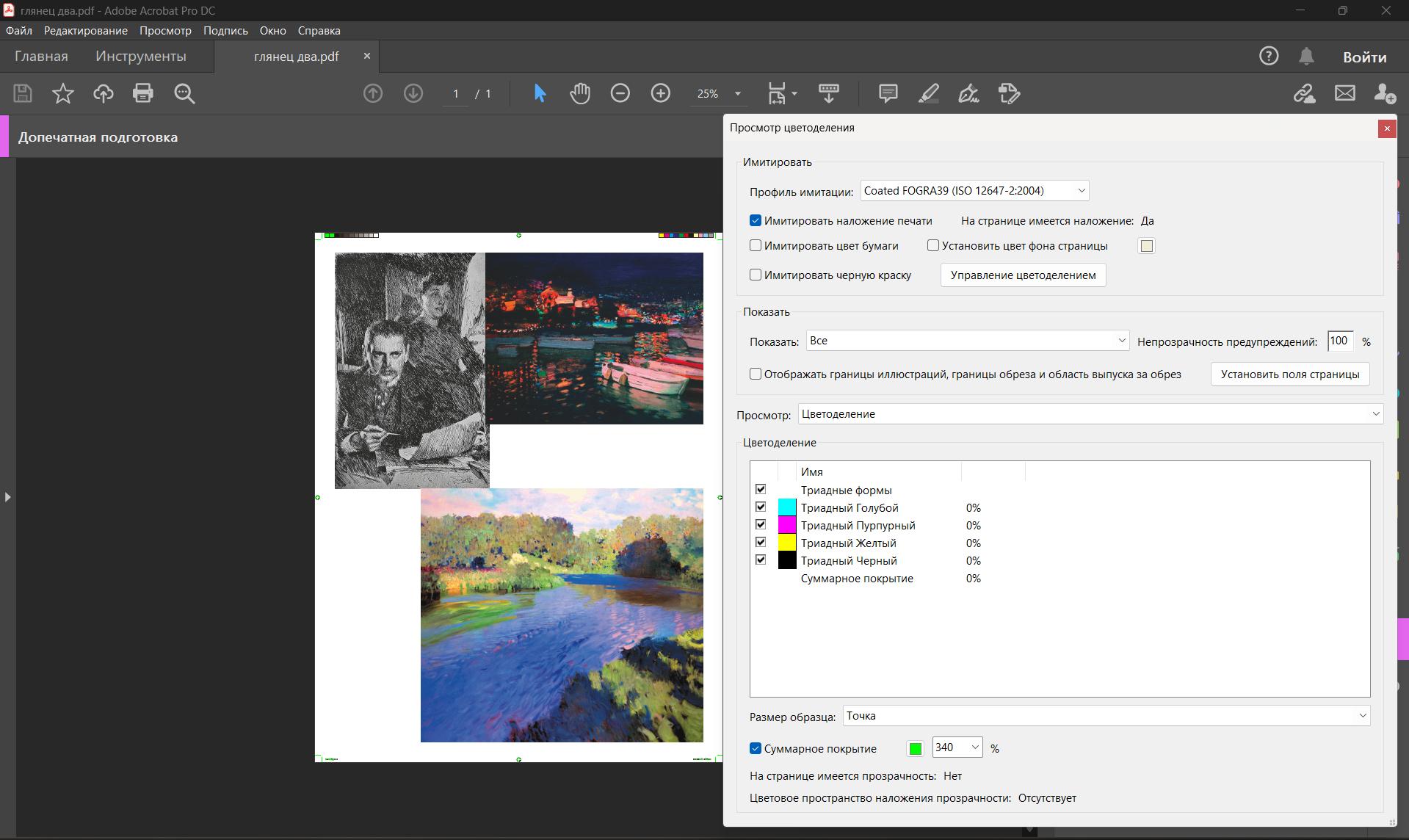1409x840 pixels.
Task: Open Профиль имитации dropdown
Action: 974,191
